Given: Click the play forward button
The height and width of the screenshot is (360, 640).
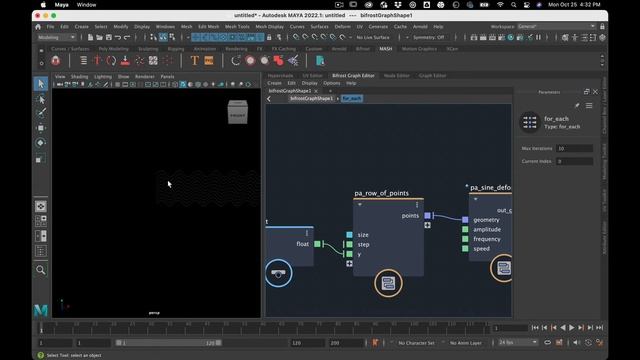Looking at the screenshot, I should click(x=572, y=328).
